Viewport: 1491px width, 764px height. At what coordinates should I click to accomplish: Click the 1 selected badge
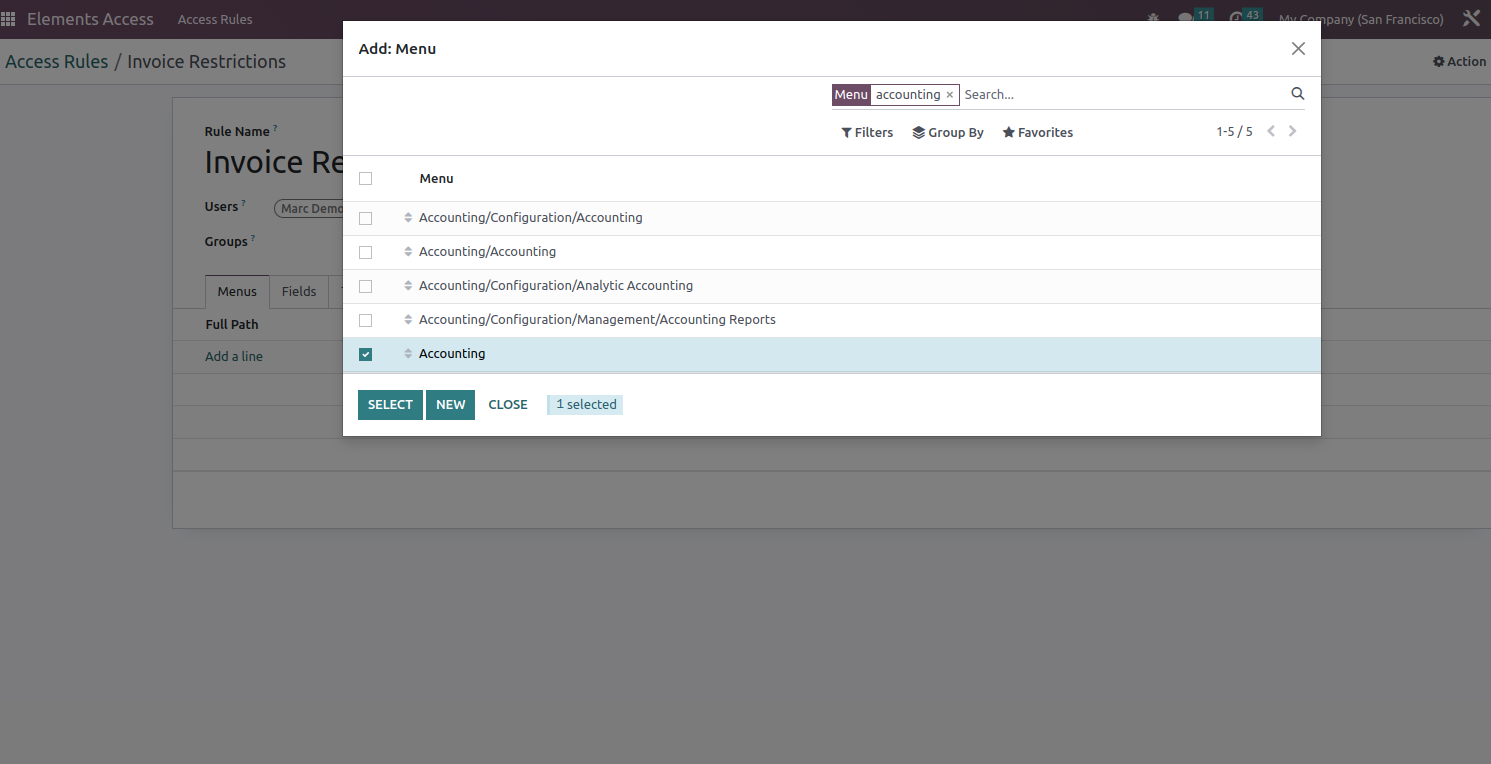[584, 404]
